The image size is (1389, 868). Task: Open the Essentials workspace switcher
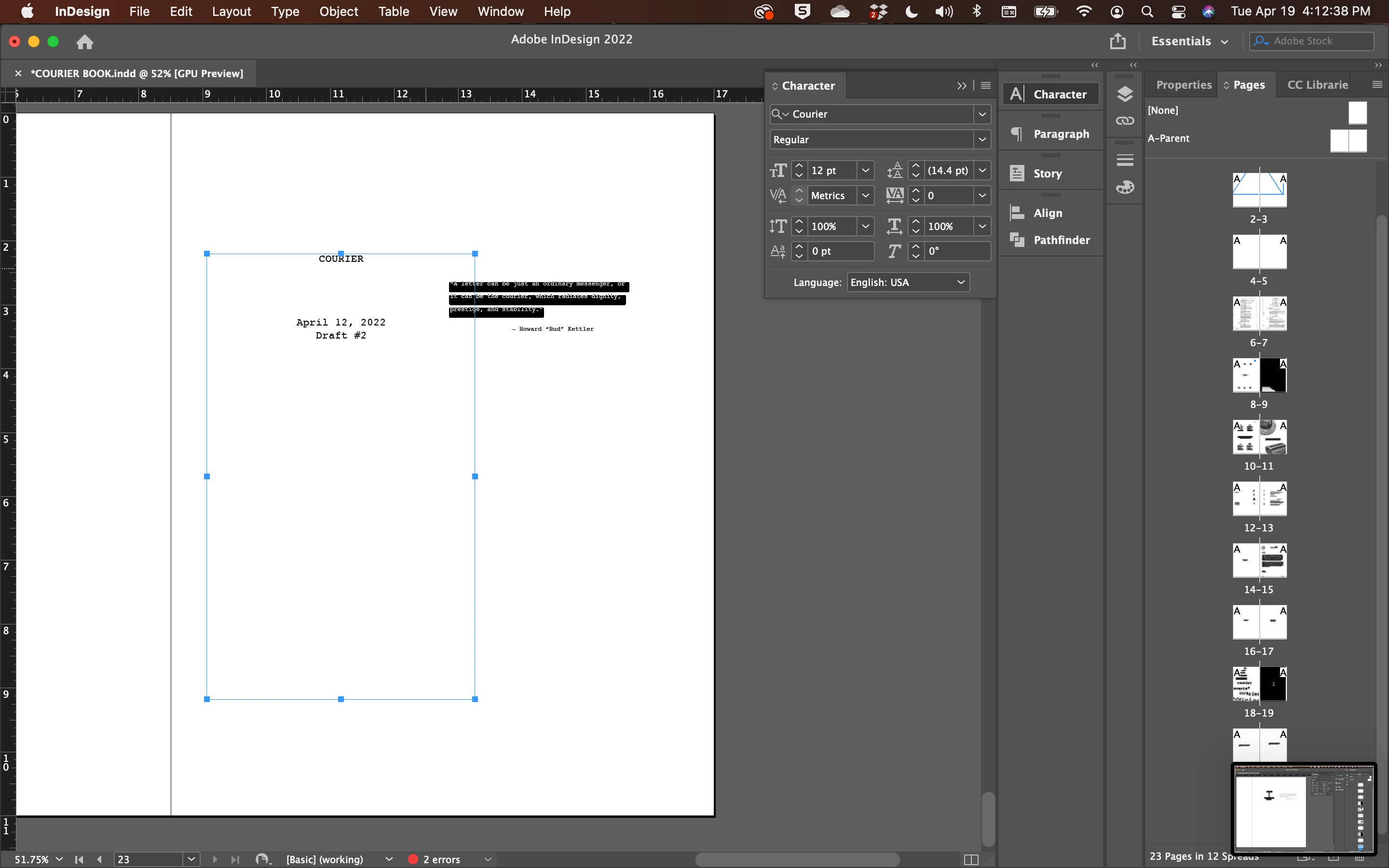(1189, 41)
